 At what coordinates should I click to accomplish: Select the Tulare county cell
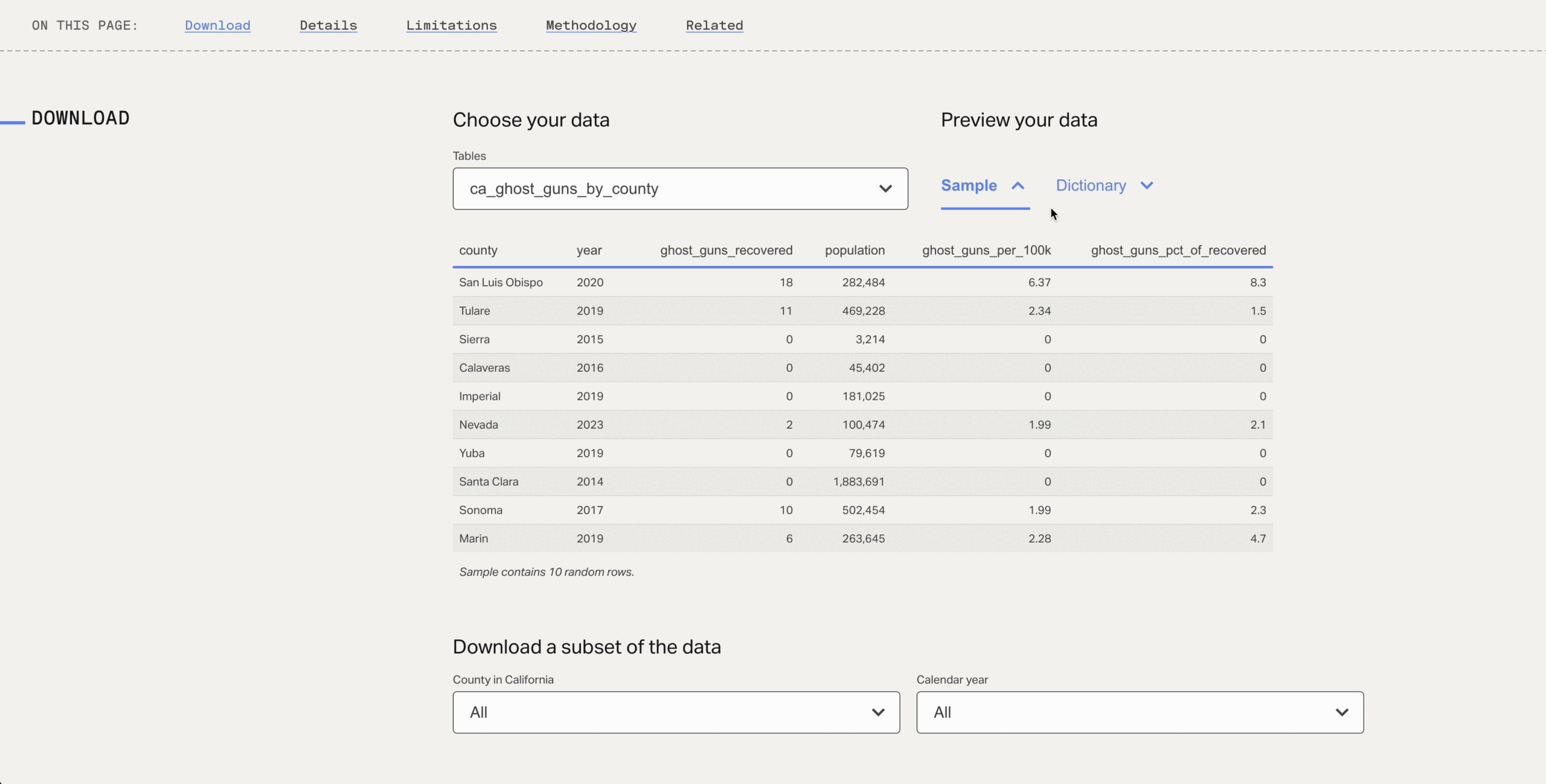coord(474,311)
